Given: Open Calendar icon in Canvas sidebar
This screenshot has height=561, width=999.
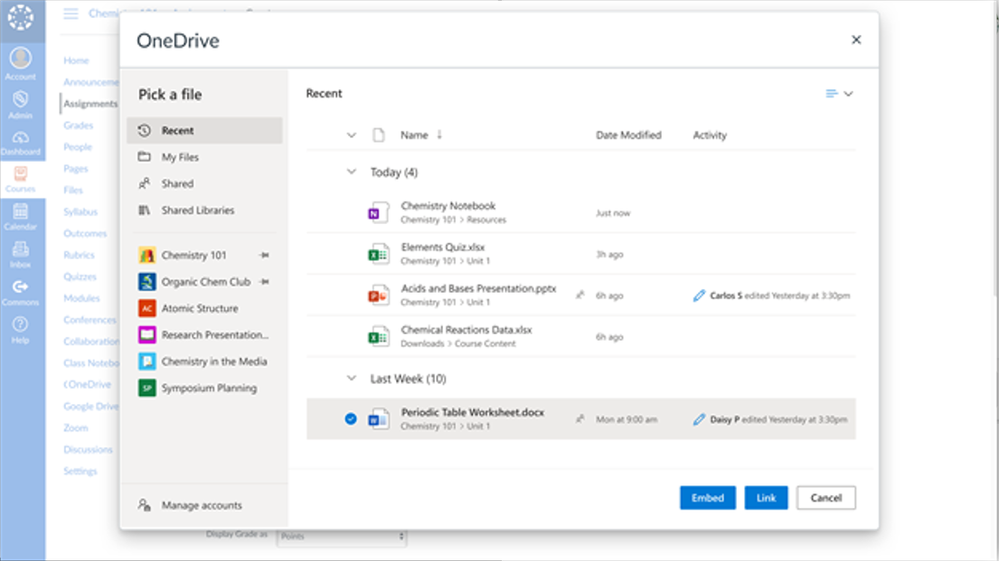Looking at the screenshot, I should [x=20, y=211].
